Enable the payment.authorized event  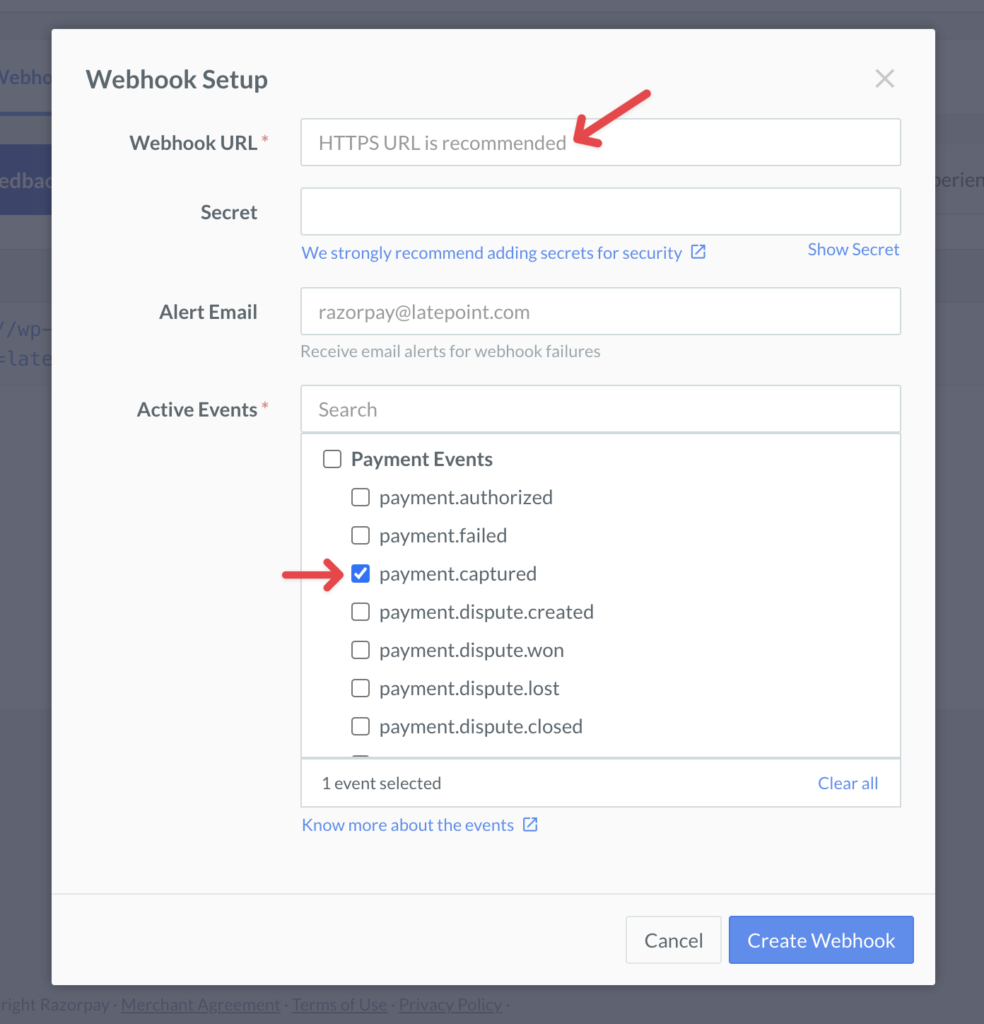pos(360,497)
